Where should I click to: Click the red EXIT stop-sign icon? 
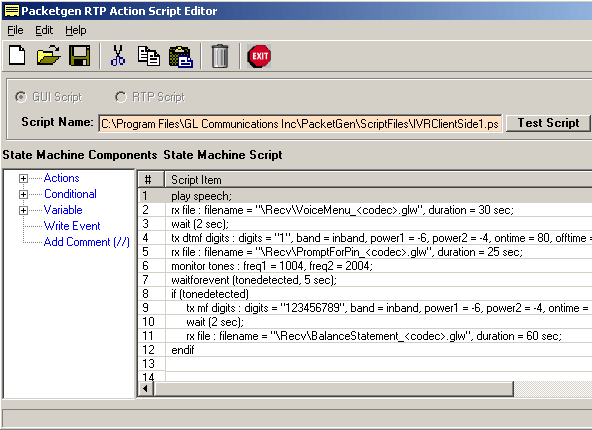pyautogui.click(x=259, y=56)
